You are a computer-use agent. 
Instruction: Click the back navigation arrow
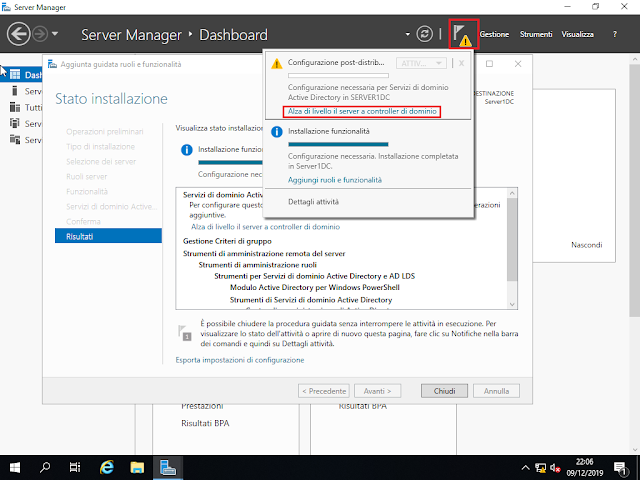tap(18, 34)
